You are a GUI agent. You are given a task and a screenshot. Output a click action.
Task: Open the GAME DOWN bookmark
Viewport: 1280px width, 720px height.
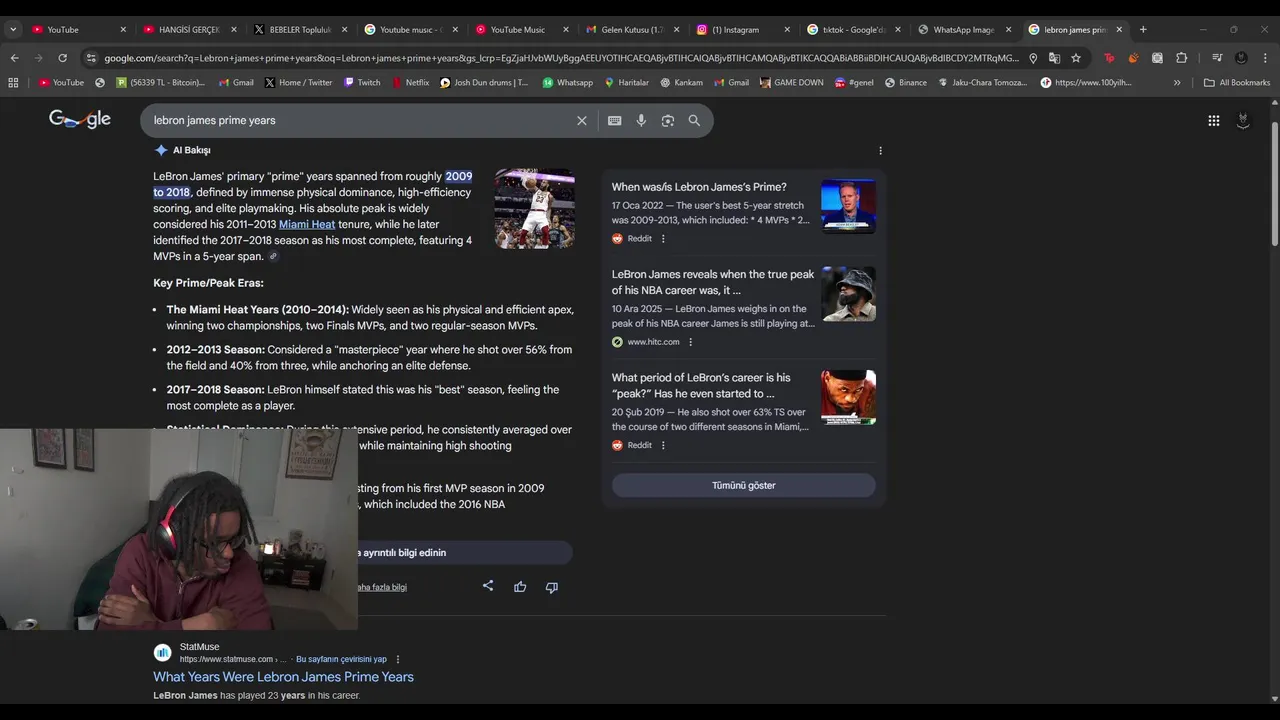point(791,82)
